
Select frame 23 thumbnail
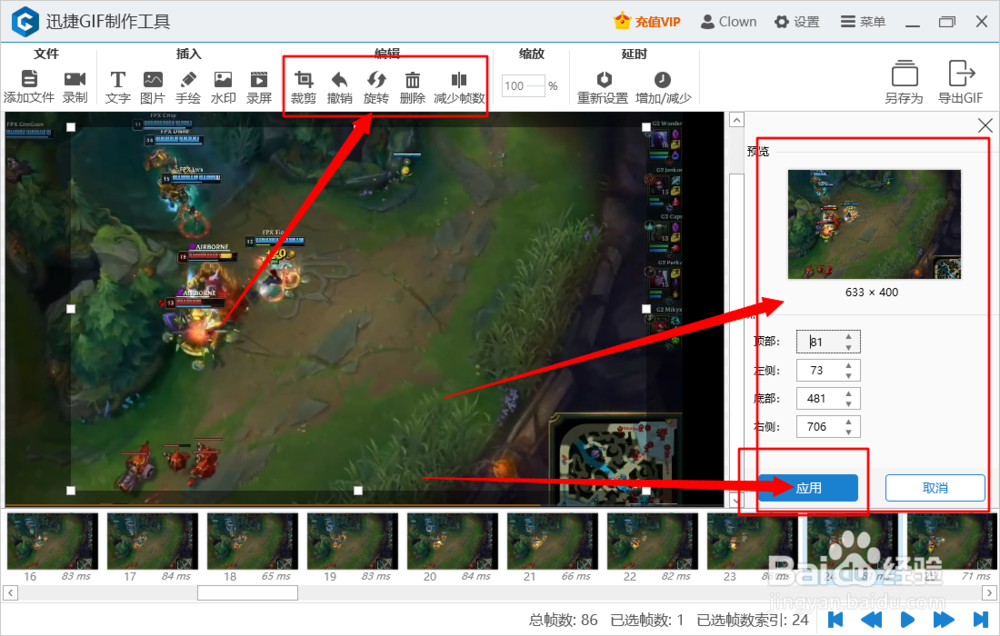coord(753,541)
